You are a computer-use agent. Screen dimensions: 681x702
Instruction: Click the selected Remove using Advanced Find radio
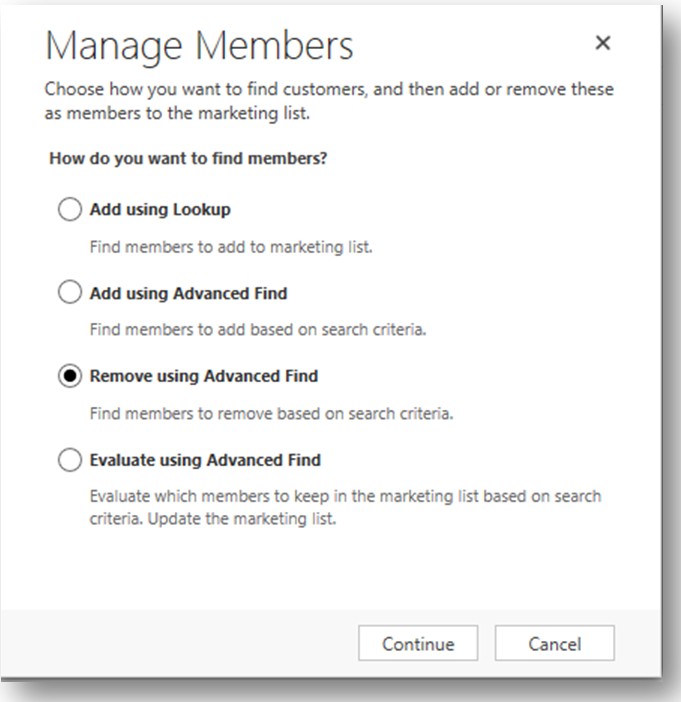(x=70, y=376)
